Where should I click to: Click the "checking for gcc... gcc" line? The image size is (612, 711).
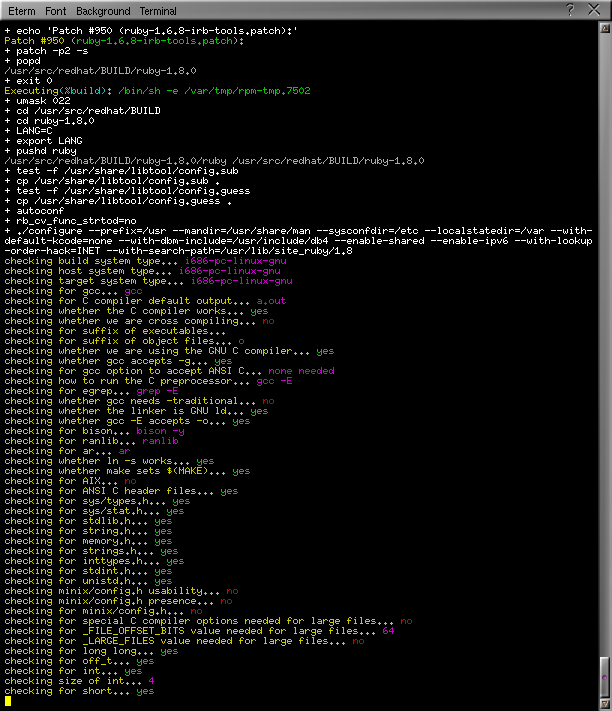click(73, 291)
